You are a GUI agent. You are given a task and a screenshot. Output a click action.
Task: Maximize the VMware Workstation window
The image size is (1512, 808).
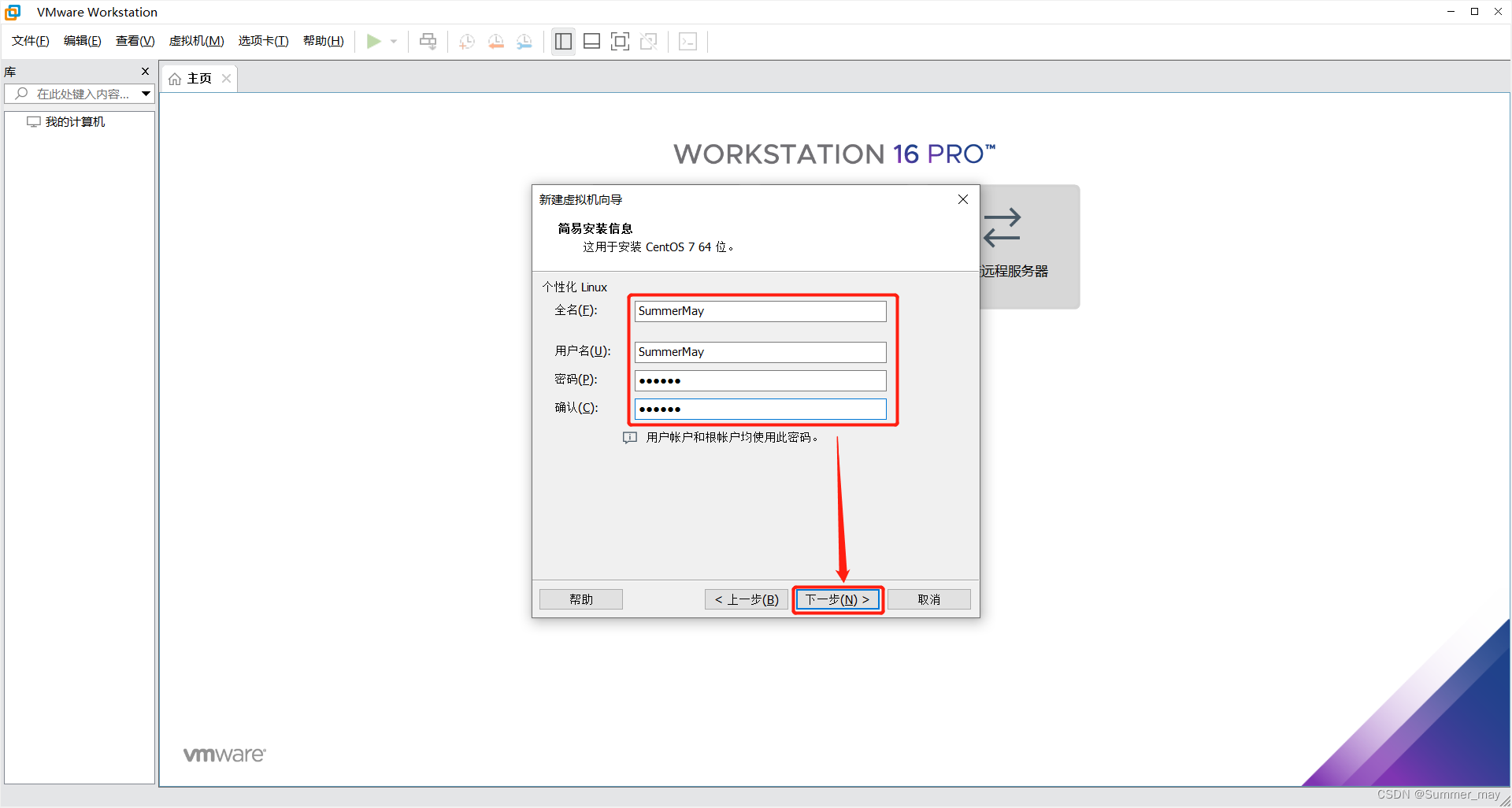(1474, 12)
